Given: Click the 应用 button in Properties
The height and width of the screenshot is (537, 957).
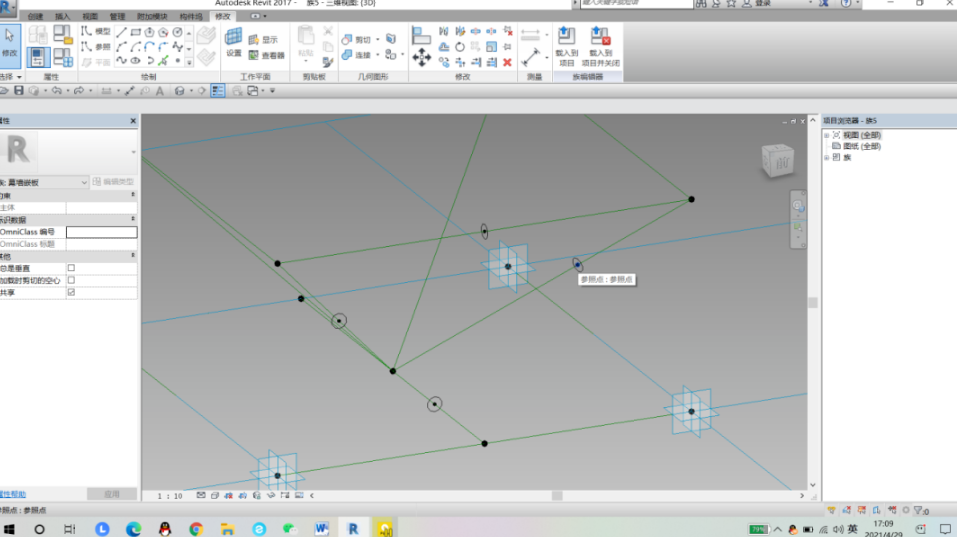Looking at the screenshot, I should tap(112, 494).
